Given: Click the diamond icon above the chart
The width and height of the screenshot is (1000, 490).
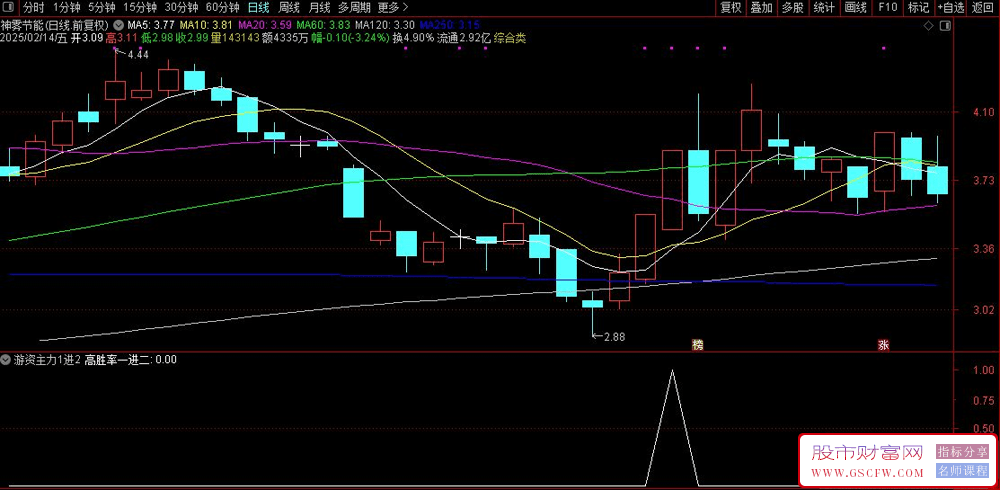Looking at the screenshot, I should tap(929, 26).
